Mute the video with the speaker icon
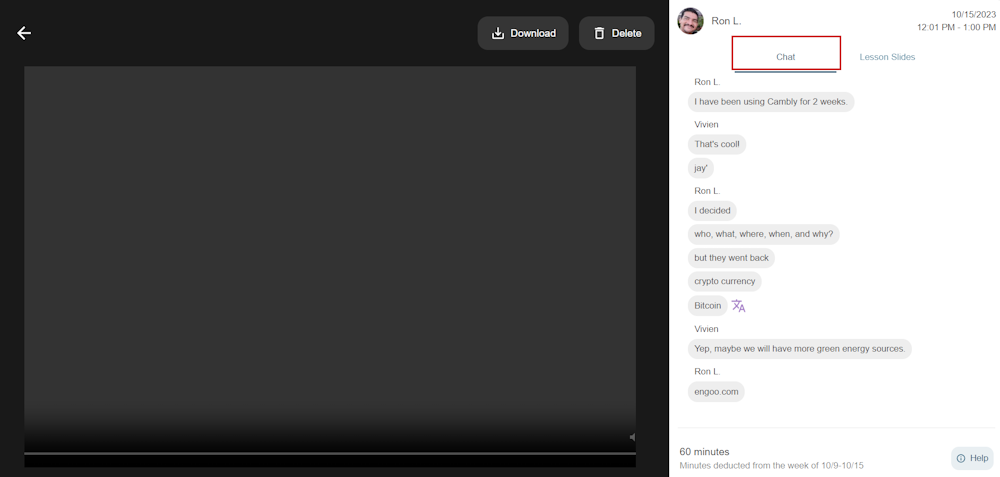Image resolution: width=1000 pixels, height=477 pixels. (633, 437)
